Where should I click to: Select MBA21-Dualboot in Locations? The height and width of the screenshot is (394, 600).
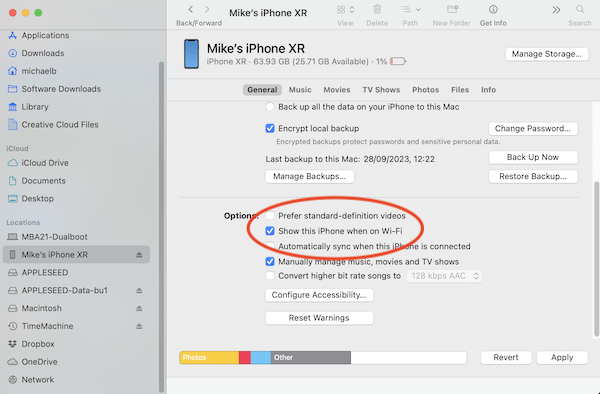tap(54, 237)
